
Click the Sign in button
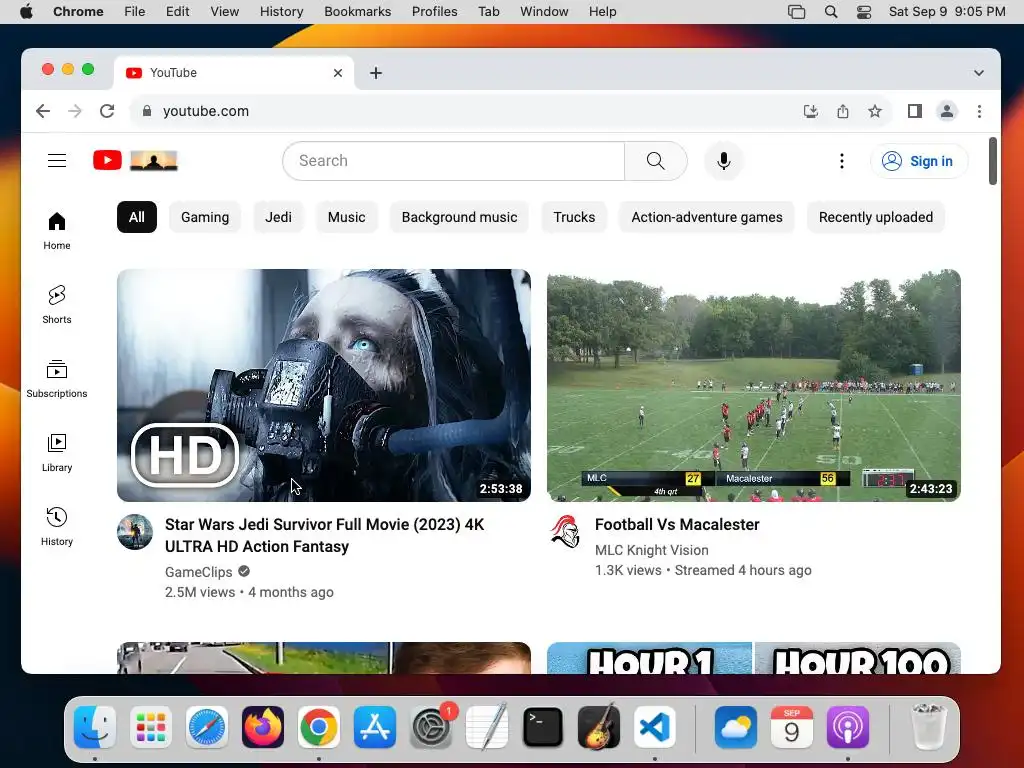click(919, 161)
